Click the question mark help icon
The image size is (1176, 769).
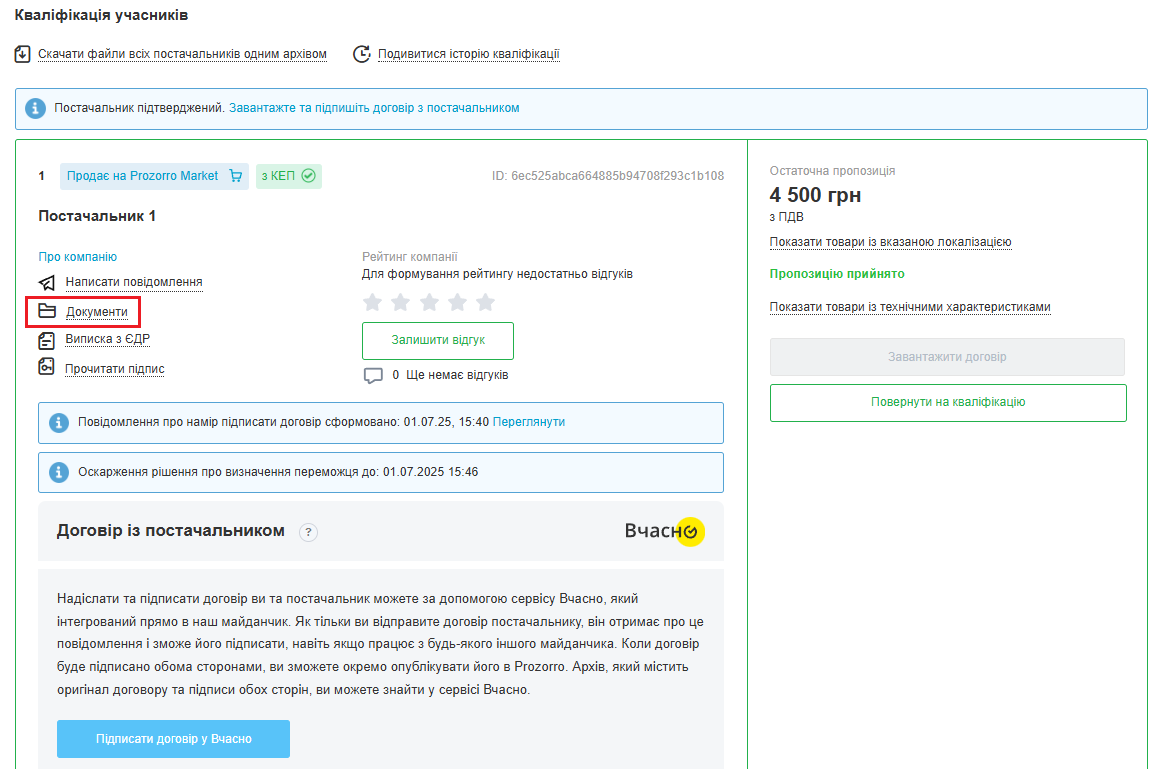309,532
